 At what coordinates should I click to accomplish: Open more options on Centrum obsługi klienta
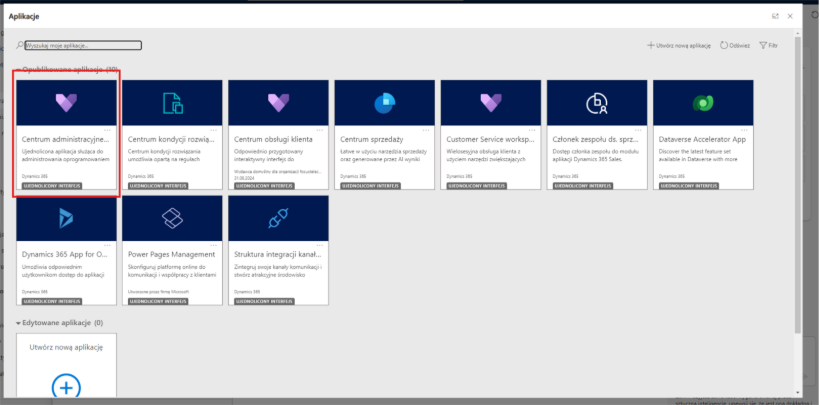point(320,130)
